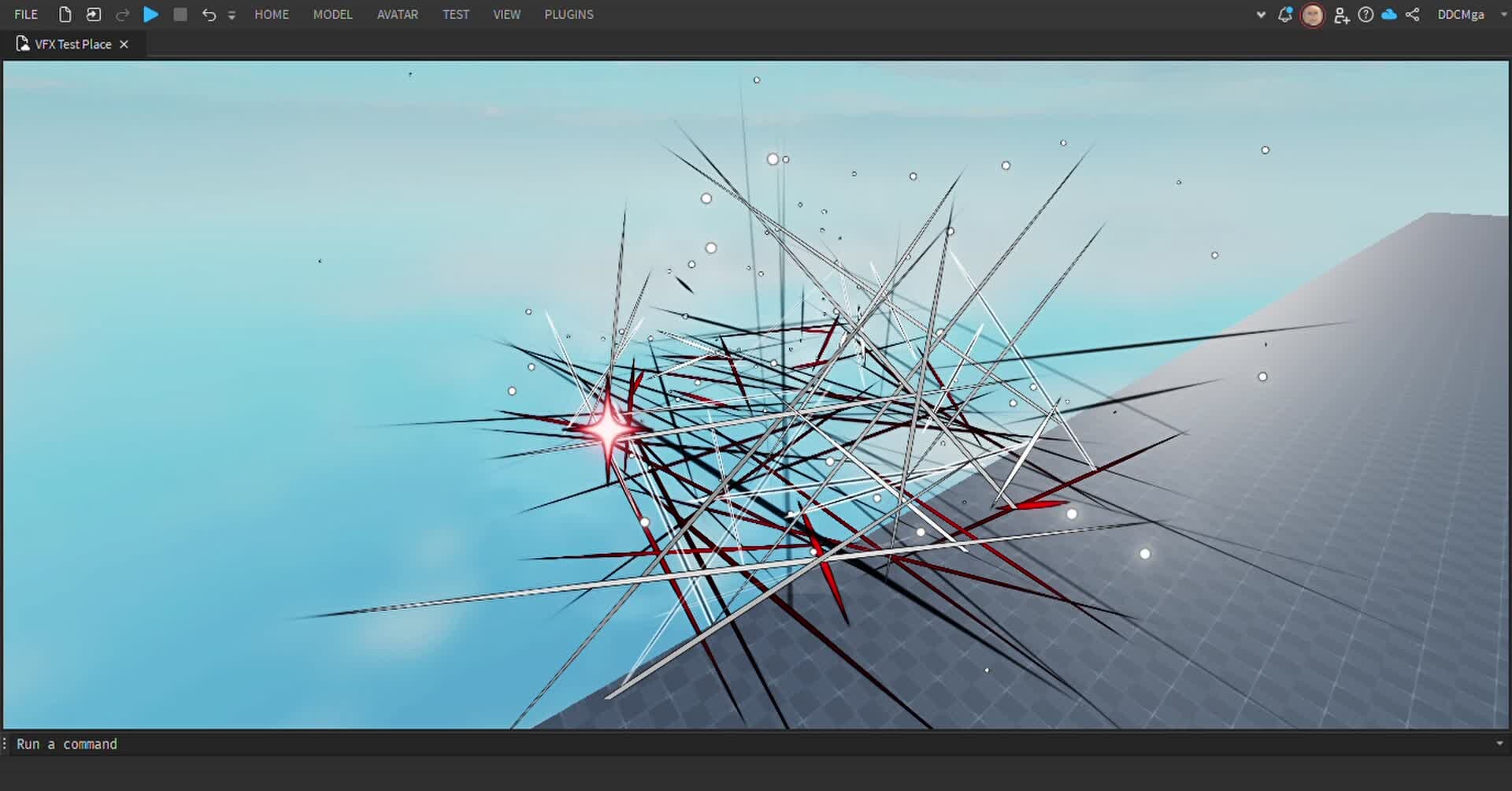Open the notifications bell
1512x791 pixels.
[x=1284, y=14]
